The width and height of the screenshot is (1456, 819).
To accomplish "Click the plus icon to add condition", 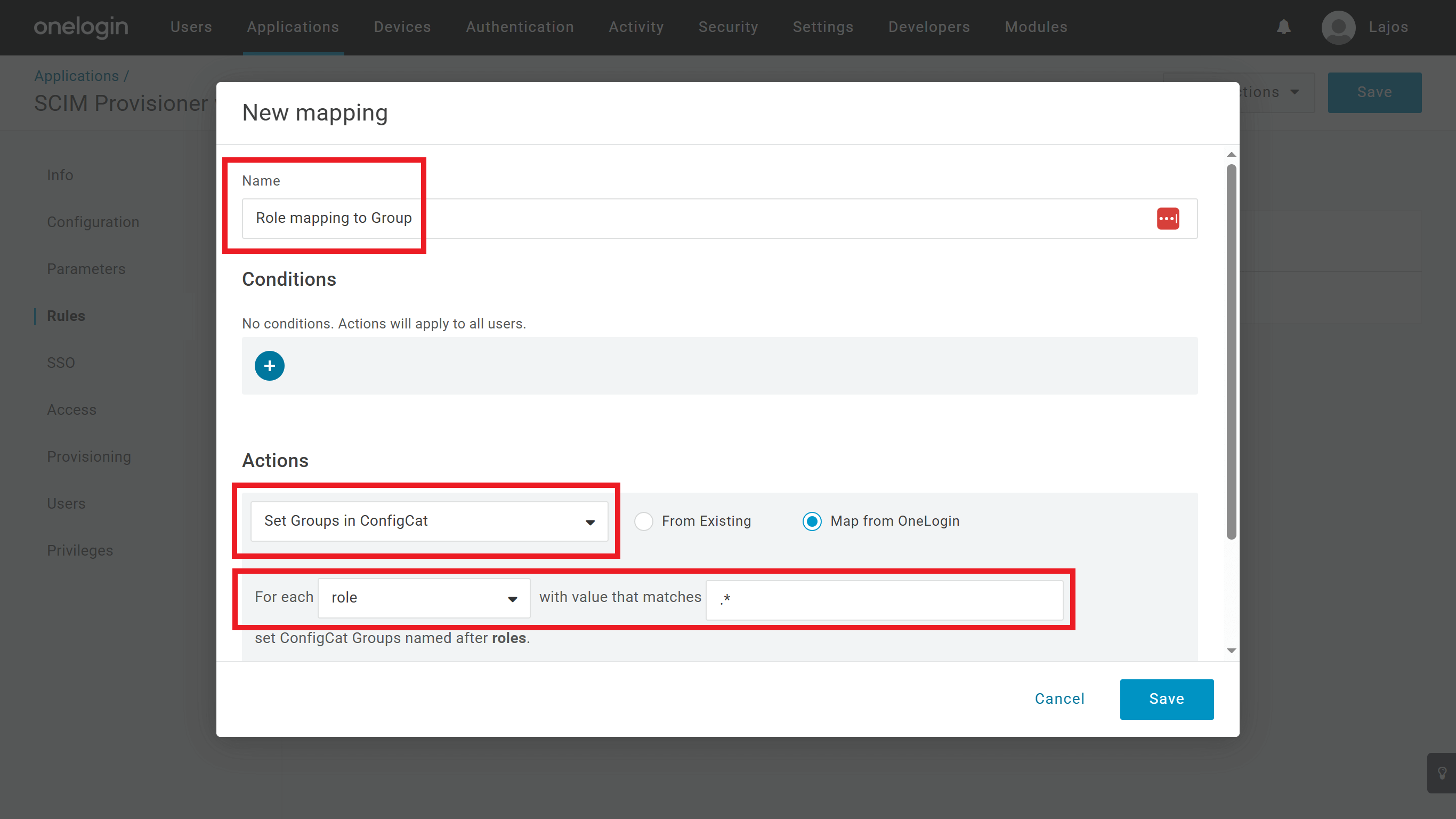I will click(269, 366).
